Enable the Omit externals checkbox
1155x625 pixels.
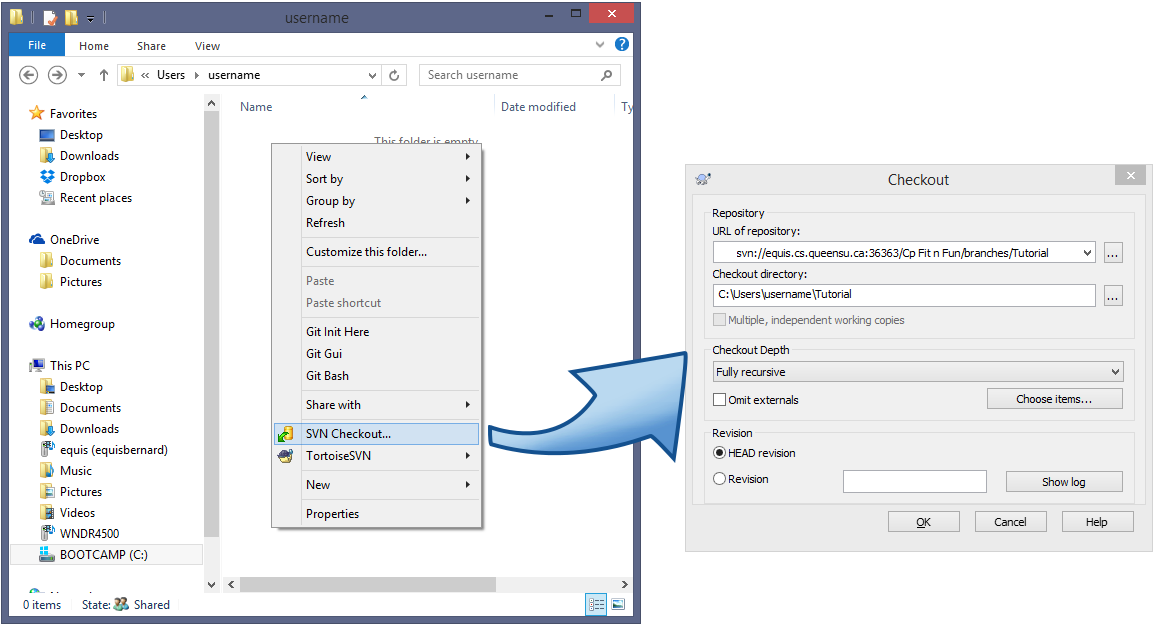click(720, 400)
